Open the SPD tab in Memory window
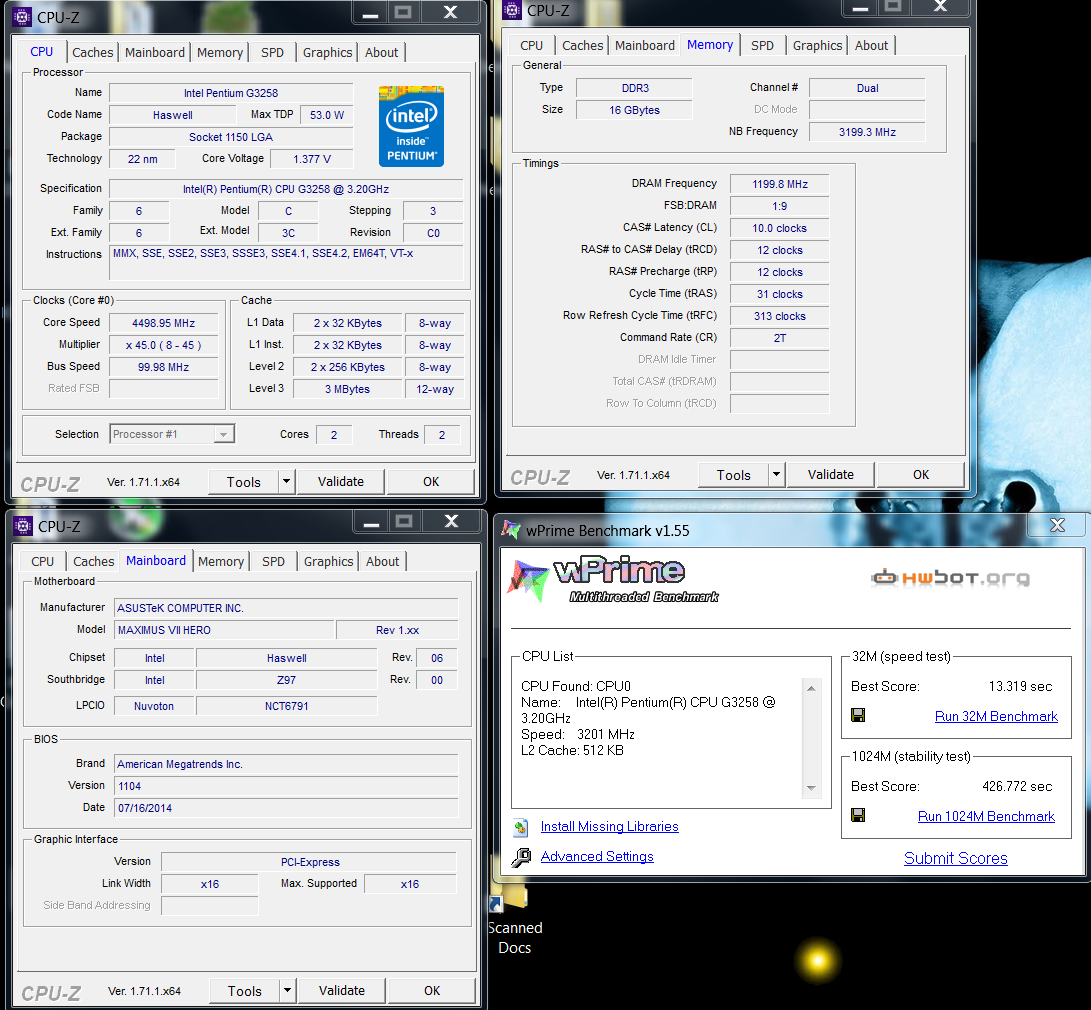The width and height of the screenshot is (1091, 1010). [x=762, y=45]
